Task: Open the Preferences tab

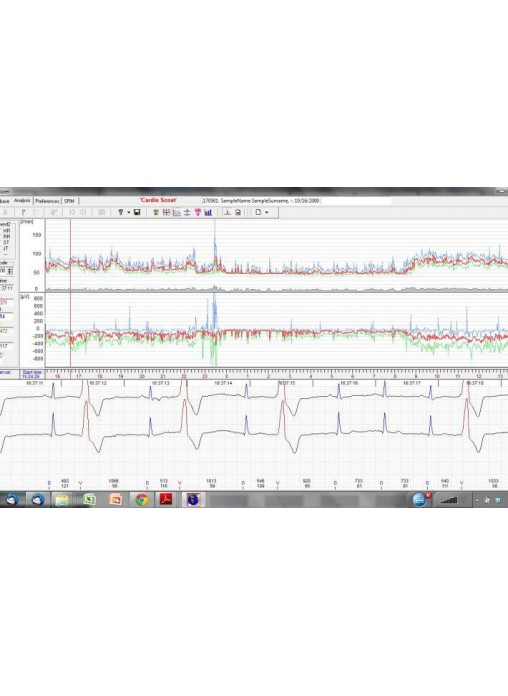Action: pos(47,201)
